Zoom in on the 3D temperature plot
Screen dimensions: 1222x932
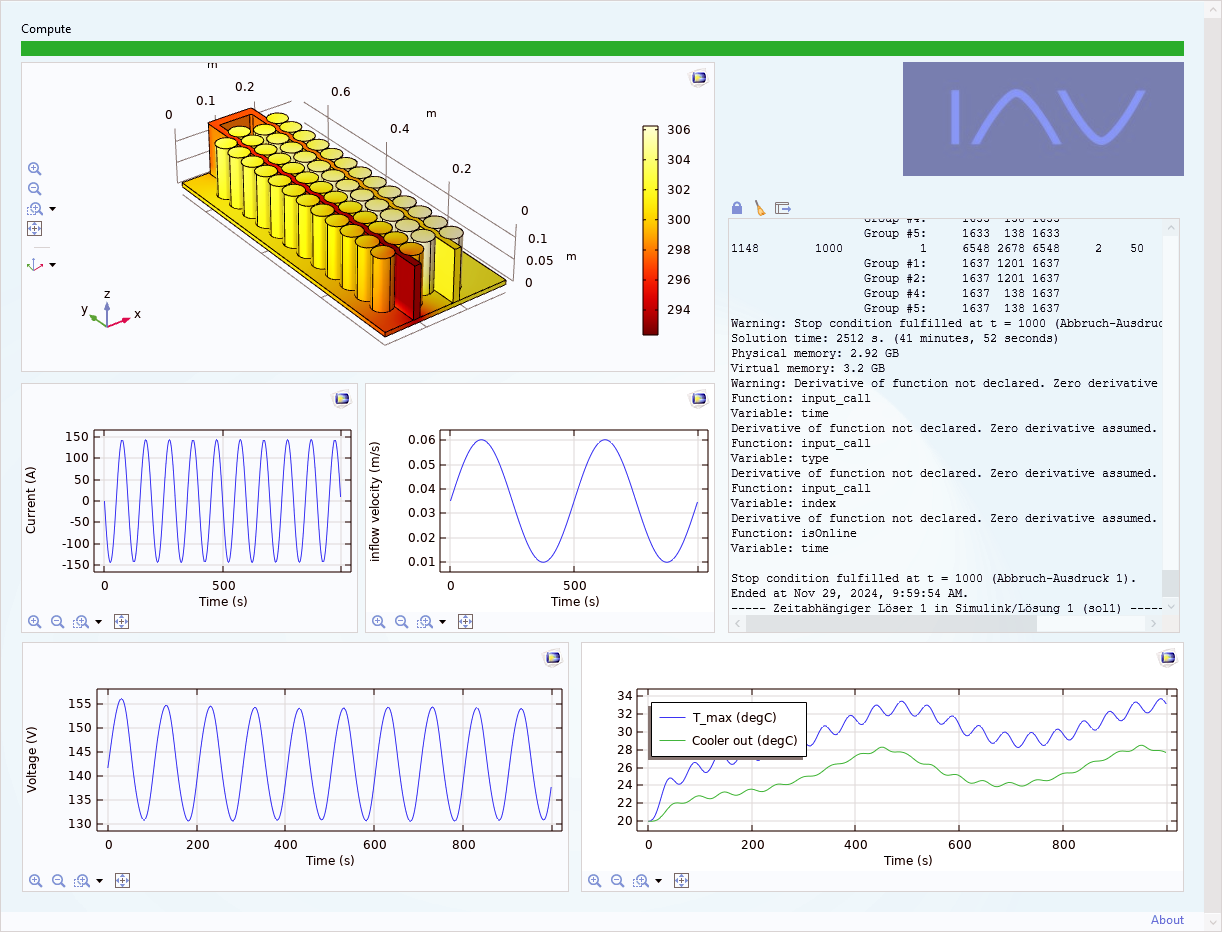coord(35,169)
